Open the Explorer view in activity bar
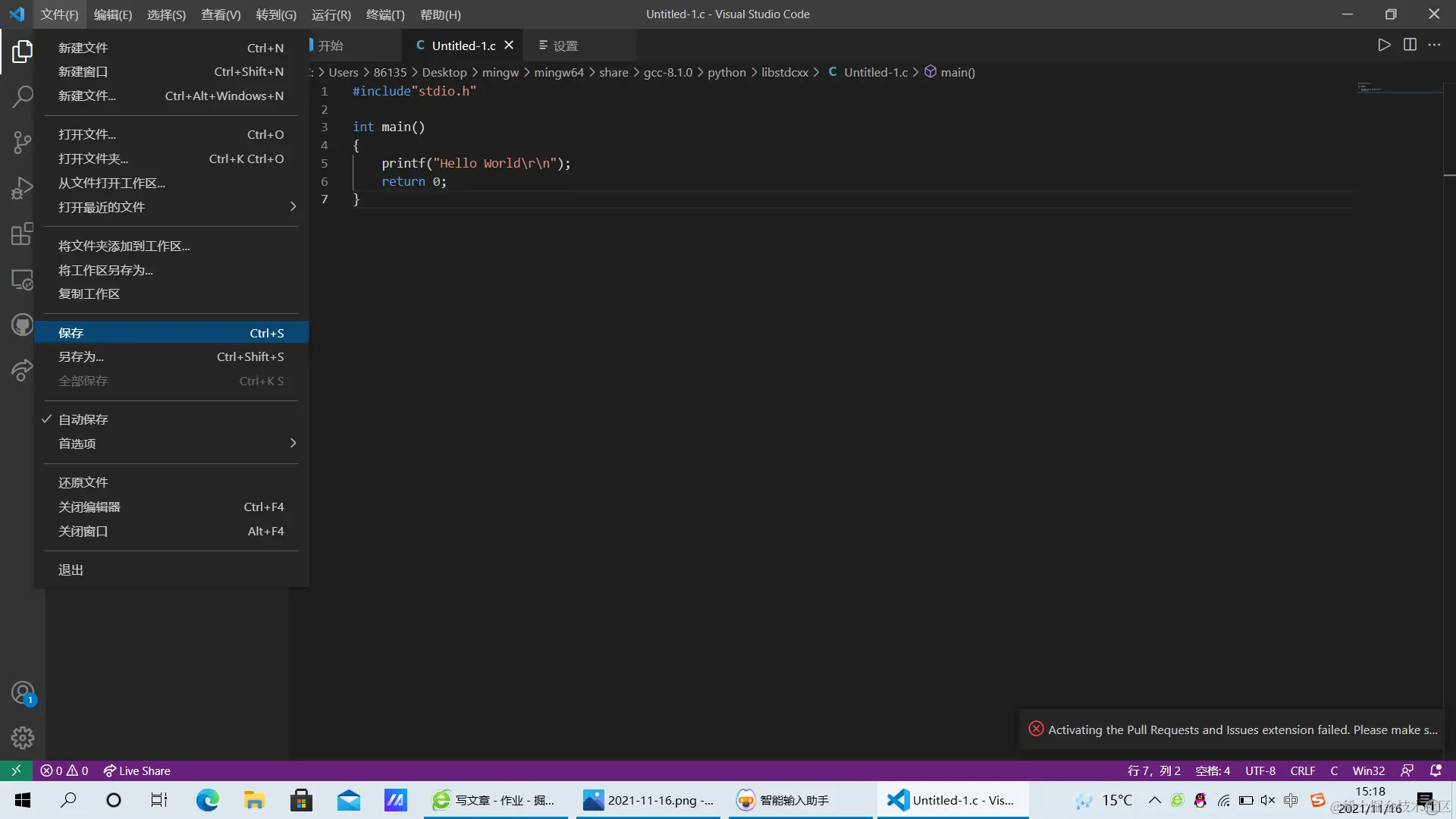 [x=22, y=52]
